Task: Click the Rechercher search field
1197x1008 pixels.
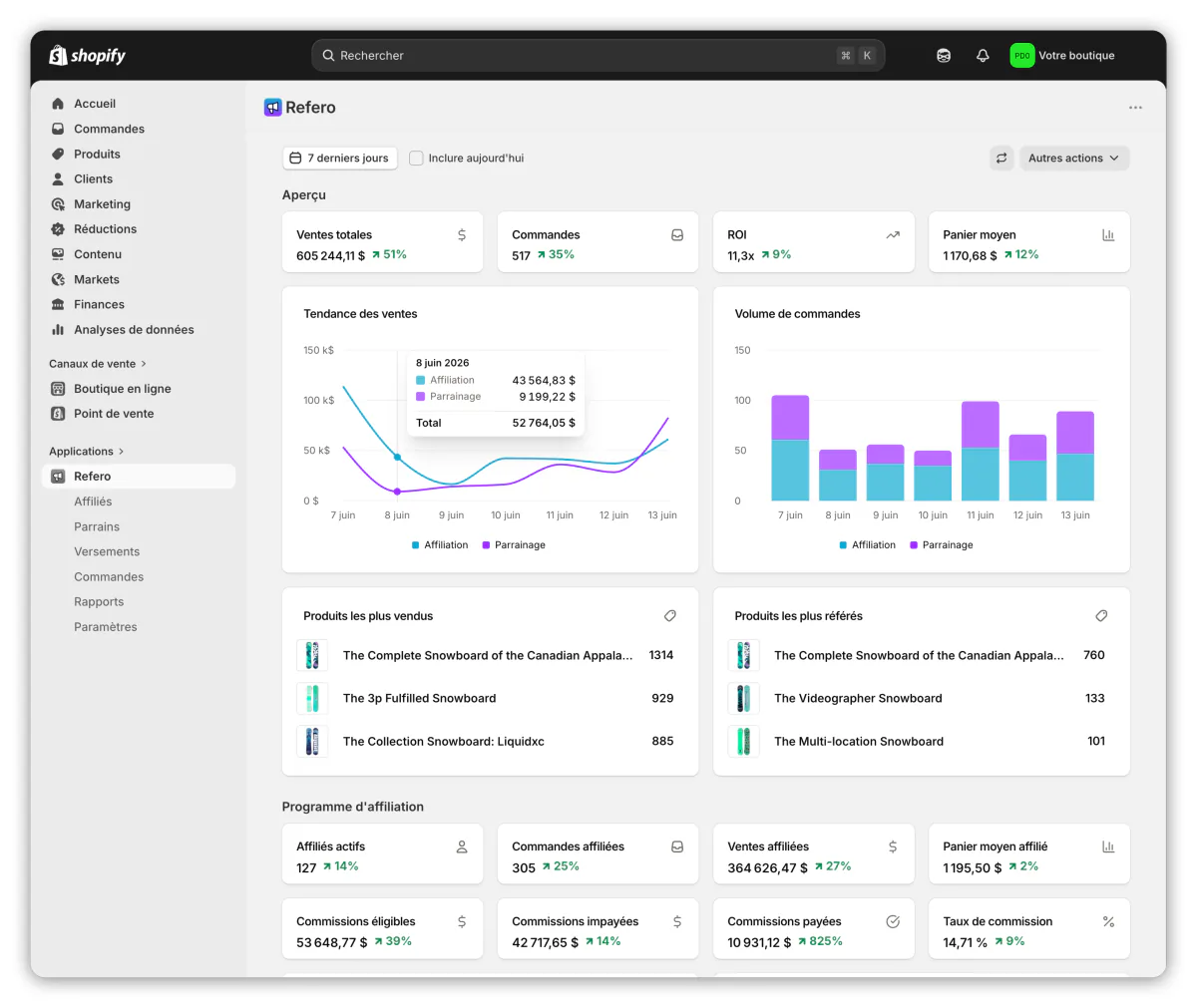Action: point(598,56)
